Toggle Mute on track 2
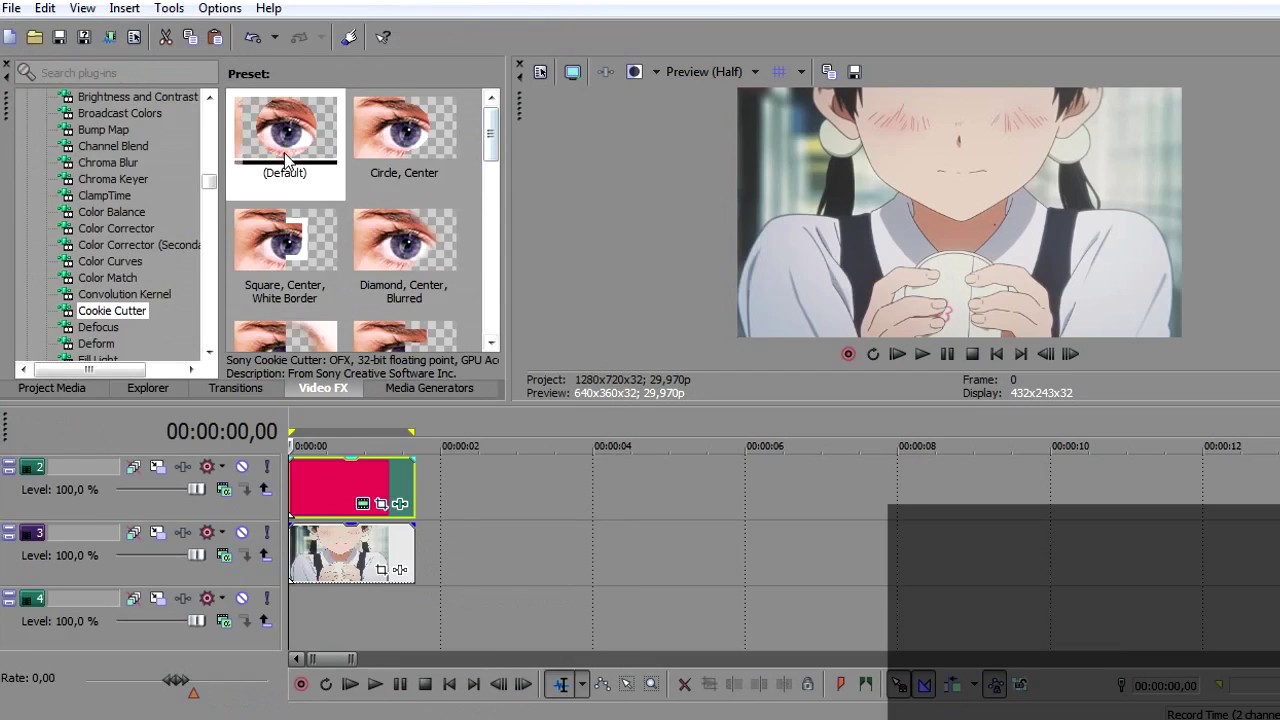This screenshot has height=720, width=1280. (242, 467)
